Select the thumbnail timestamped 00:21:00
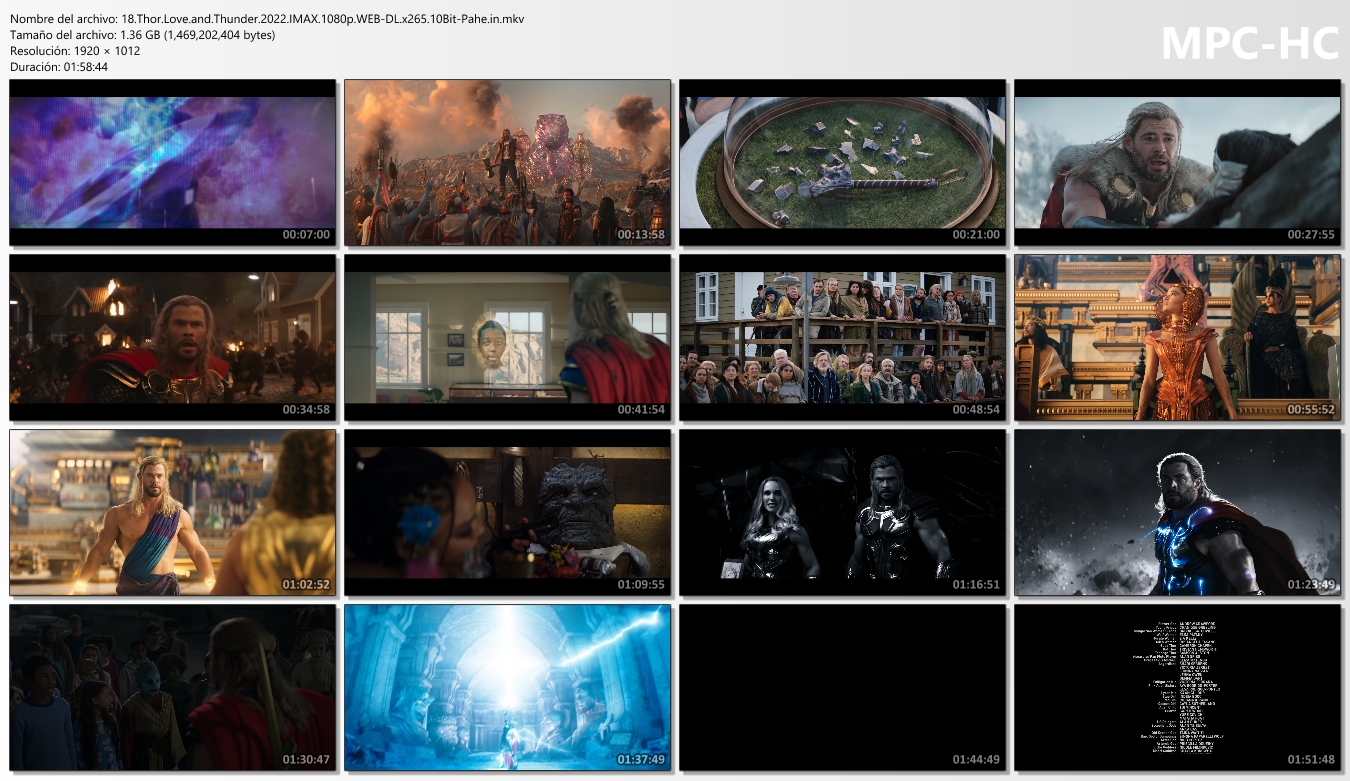This screenshot has width=1350, height=781. (842, 163)
